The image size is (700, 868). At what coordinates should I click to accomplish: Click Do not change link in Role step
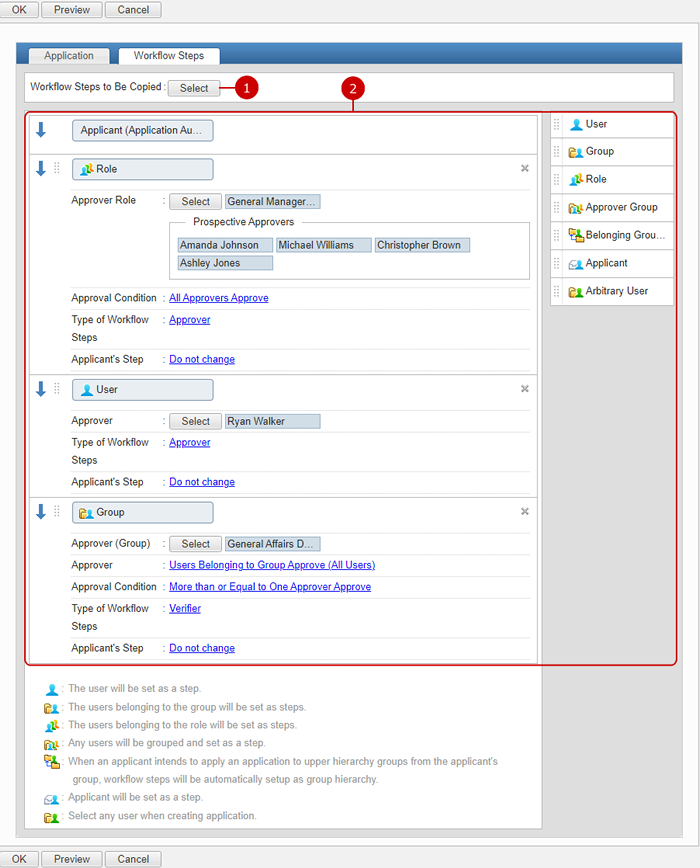(x=202, y=359)
